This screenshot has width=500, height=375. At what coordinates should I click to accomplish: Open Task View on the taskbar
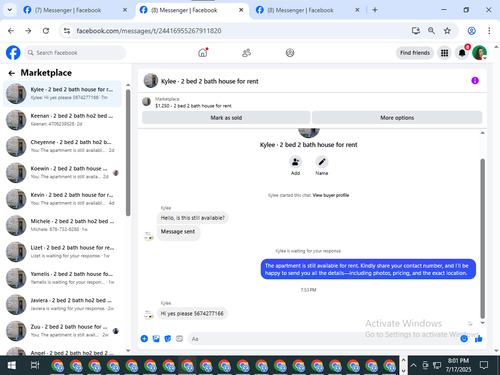[x=35, y=366]
